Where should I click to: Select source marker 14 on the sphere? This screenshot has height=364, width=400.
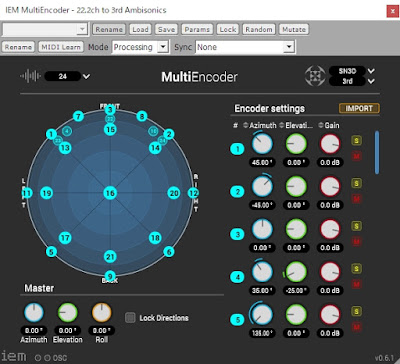pos(155,147)
